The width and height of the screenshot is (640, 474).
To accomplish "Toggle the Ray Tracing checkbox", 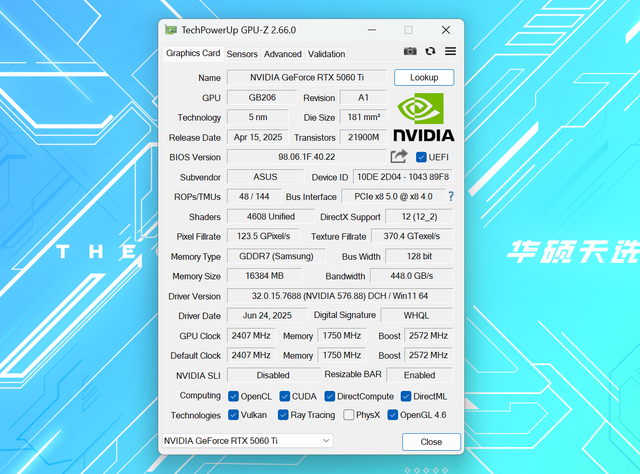I will pyautogui.click(x=283, y=415).
